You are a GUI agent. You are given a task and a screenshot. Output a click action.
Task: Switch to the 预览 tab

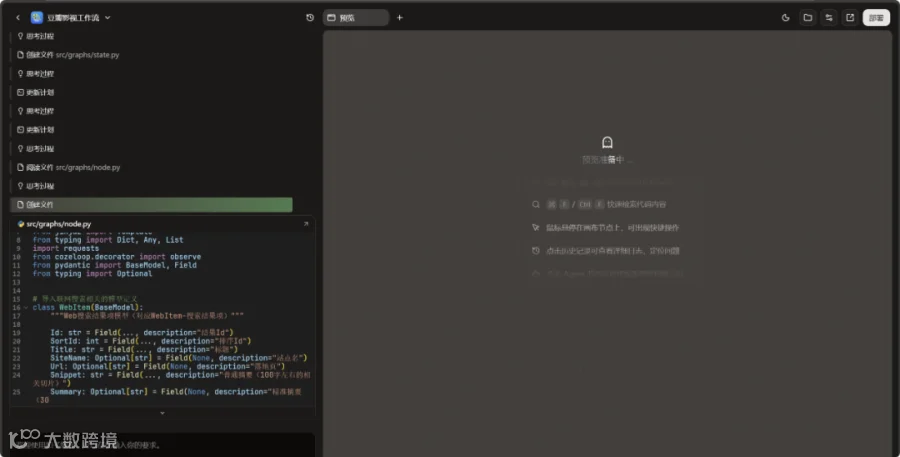point(355,18)
